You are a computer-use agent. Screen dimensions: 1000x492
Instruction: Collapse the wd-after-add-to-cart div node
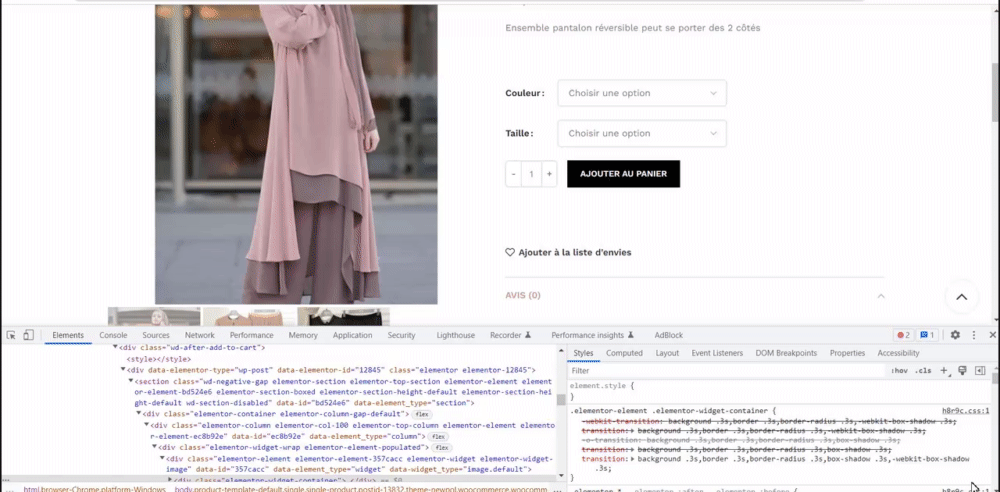pyautogui.click(x=115, y=348)
